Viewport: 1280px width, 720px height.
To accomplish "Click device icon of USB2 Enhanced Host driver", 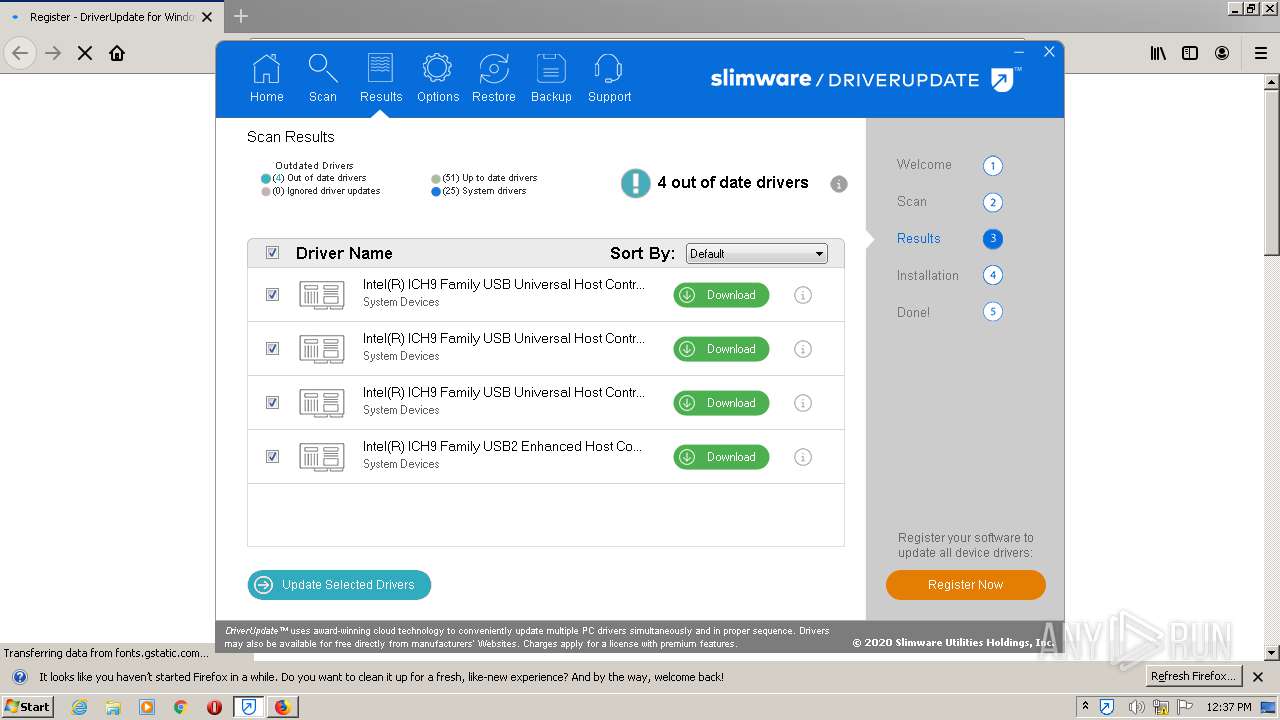I will coord(322,457).
